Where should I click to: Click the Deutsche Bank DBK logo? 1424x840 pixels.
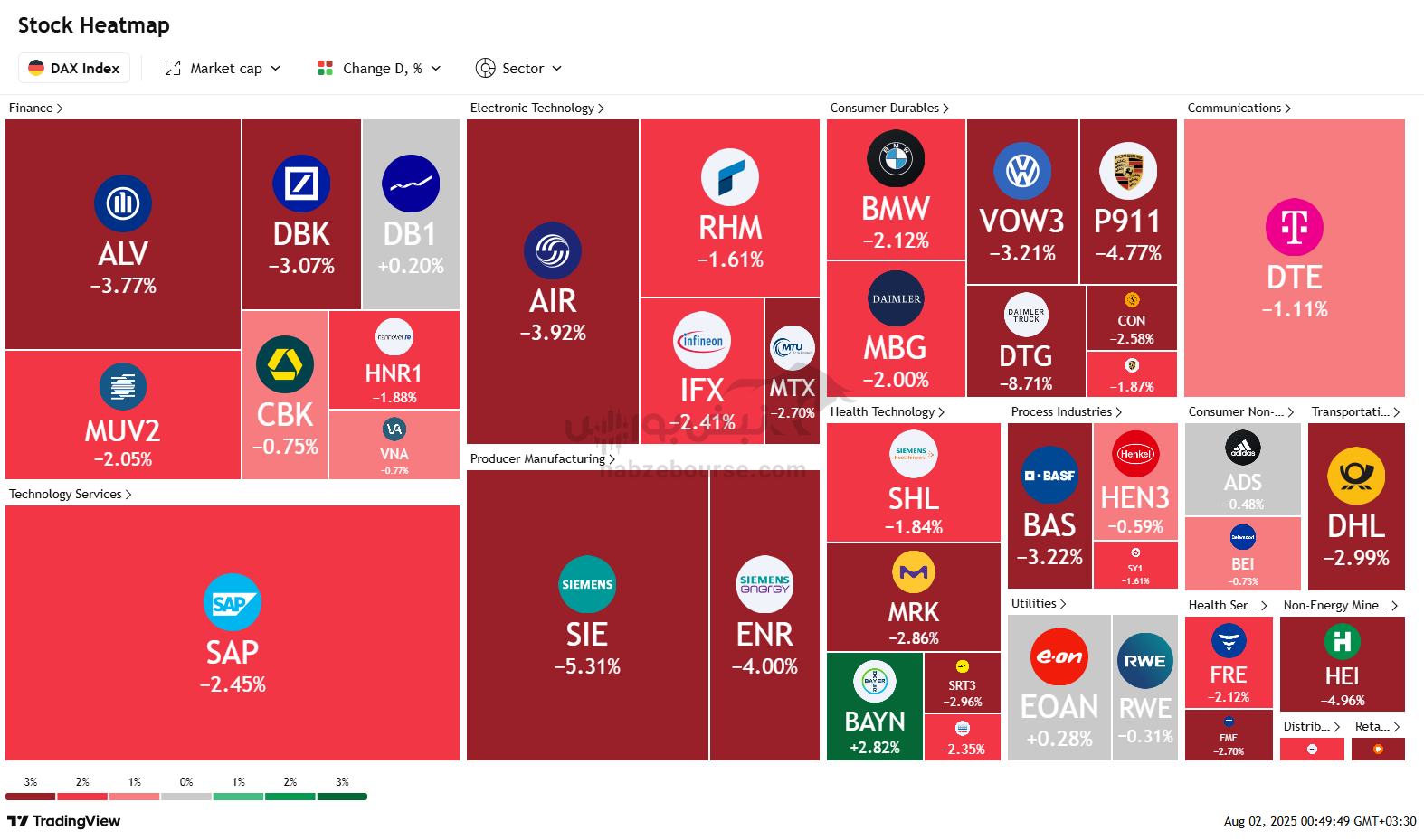click(x=301, y=184)
